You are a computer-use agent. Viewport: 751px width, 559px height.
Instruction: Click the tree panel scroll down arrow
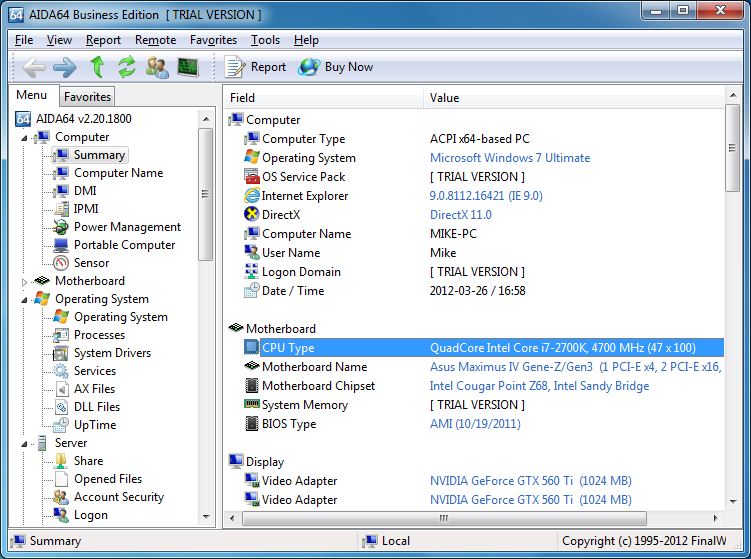(206, 517)
